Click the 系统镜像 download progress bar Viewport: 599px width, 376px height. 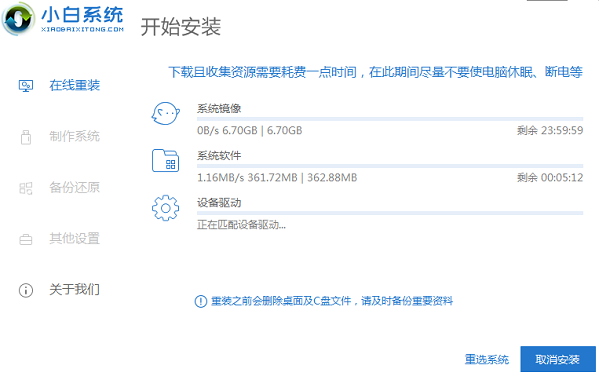click(x=390, y=119)
